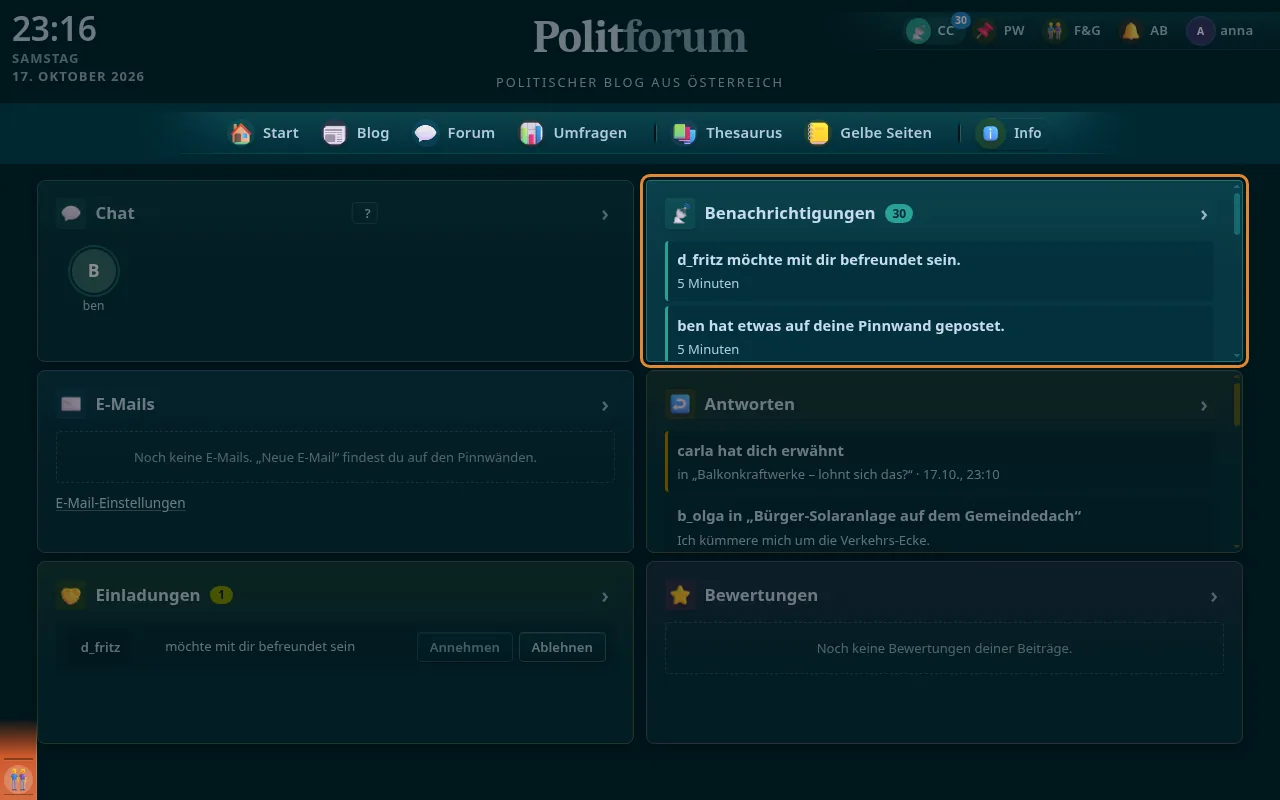This screenshot has height=800, width=1280.
Task: Go to the Thesaurus menu item
Action: 727,133
